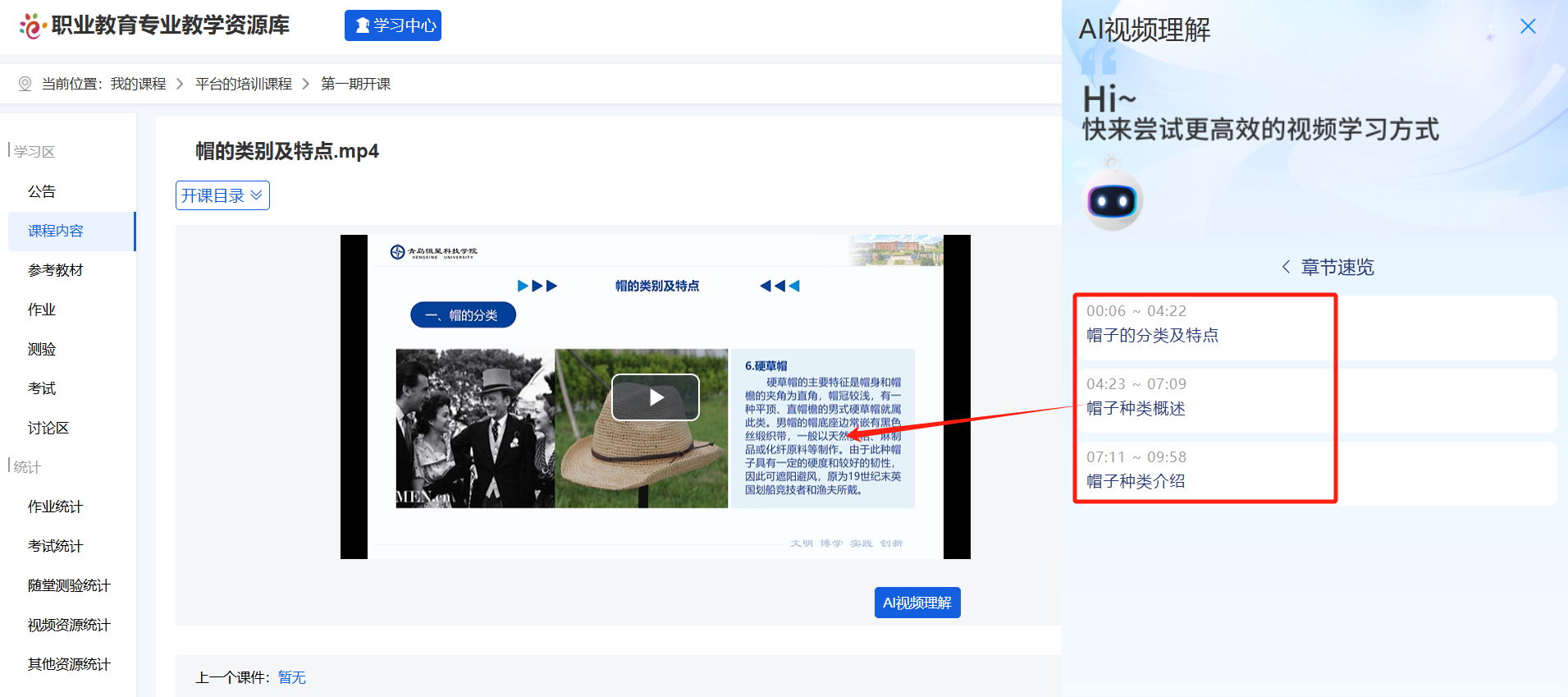Click the AI视频理解 button
The width and height of the screenshot is (1568, 697).
coord(917,603)
